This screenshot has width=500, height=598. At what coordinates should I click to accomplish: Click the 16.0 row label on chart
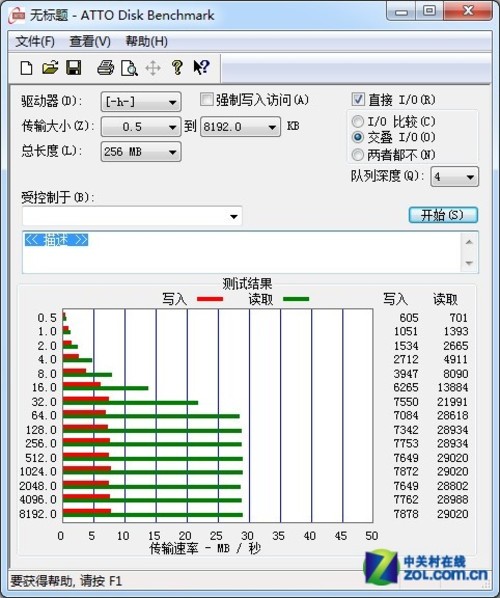[45, 387]
